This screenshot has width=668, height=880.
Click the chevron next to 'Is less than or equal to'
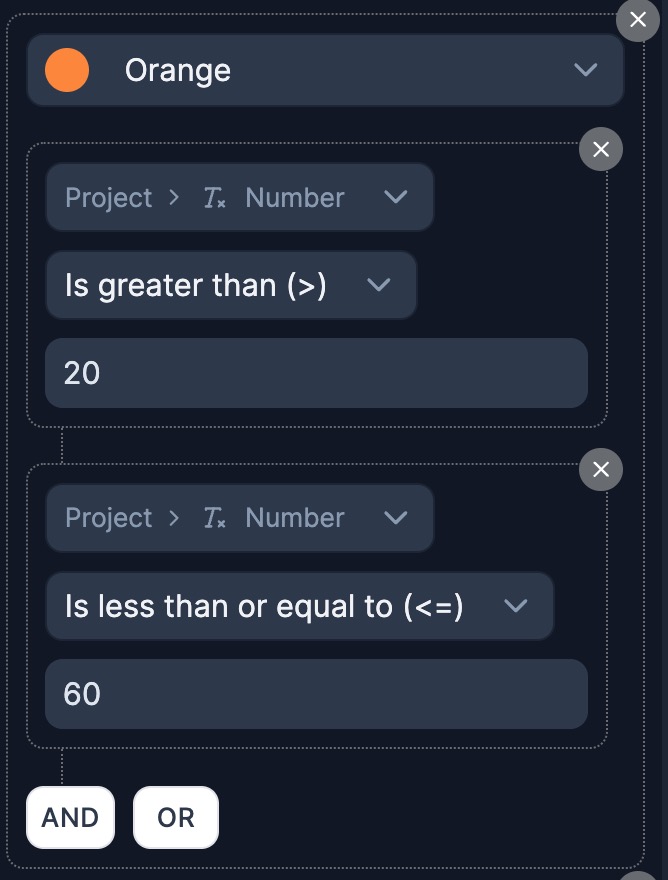point(515,606)
